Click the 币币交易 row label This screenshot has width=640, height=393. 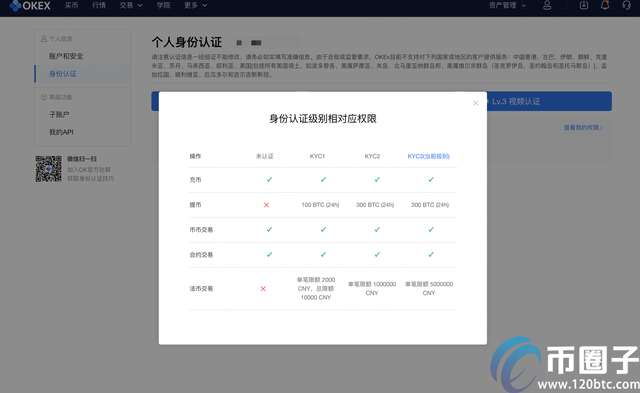point(201,230)
